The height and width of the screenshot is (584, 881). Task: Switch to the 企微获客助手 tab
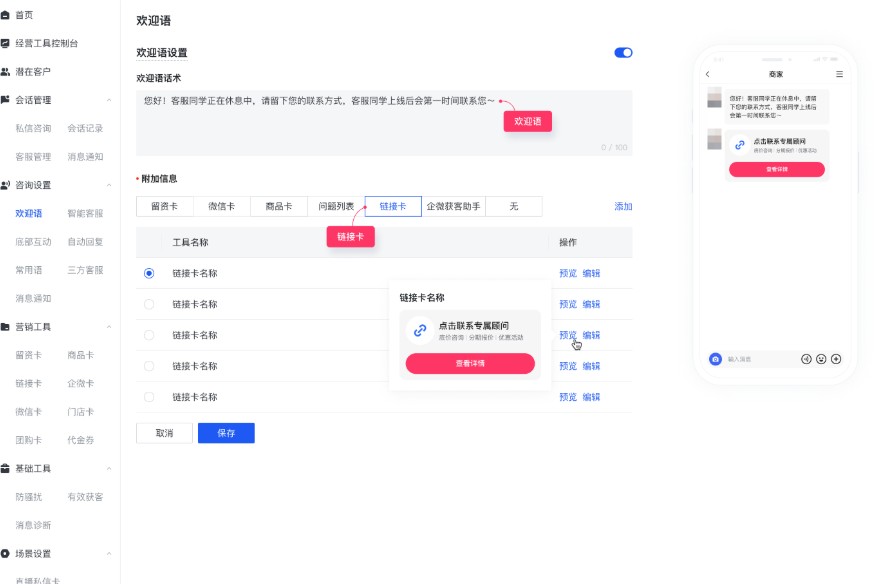(x=453, y=206)
